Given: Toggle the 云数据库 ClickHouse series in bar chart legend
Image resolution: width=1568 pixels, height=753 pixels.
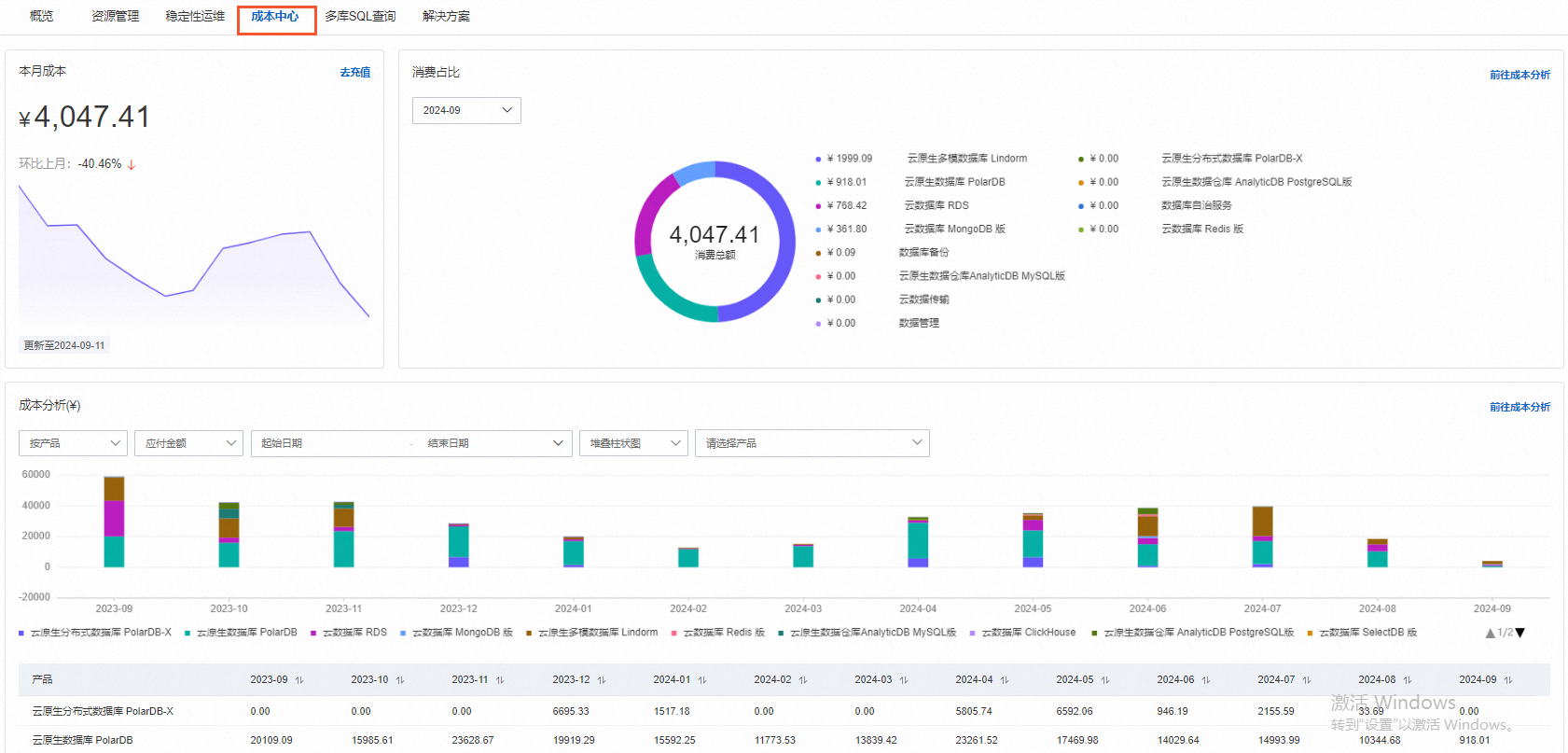Looking at the screenshot, I should [x=1022, y=633].
